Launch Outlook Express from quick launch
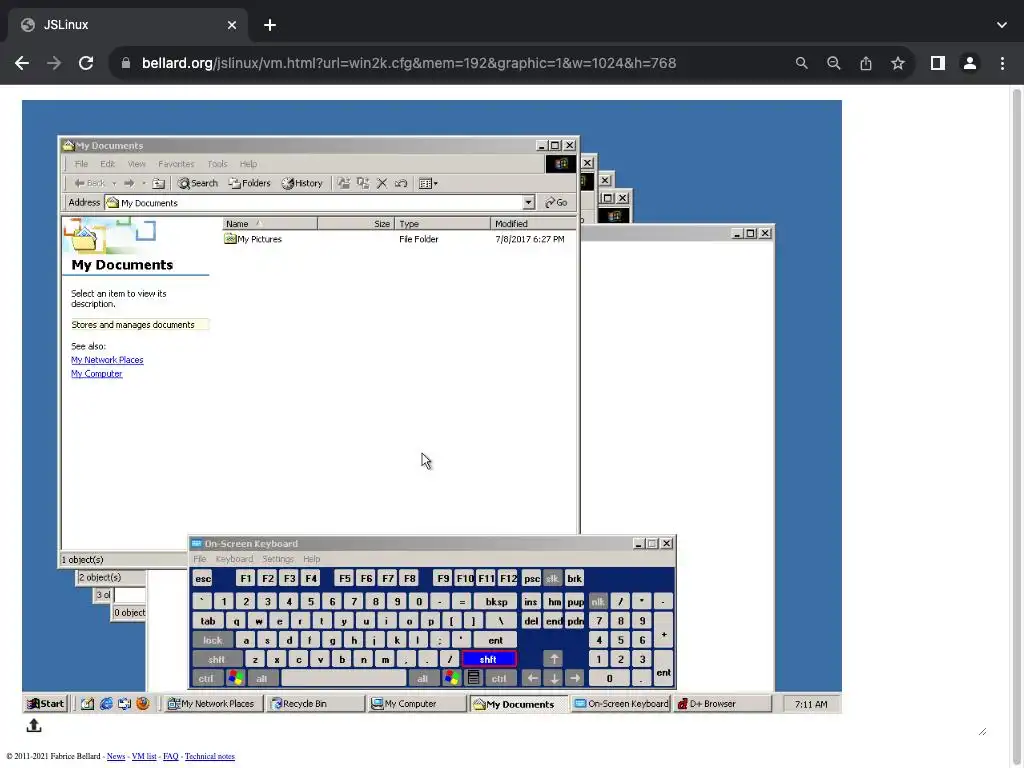This screenshot has width=1024, height=768. [x=124, y=704]
